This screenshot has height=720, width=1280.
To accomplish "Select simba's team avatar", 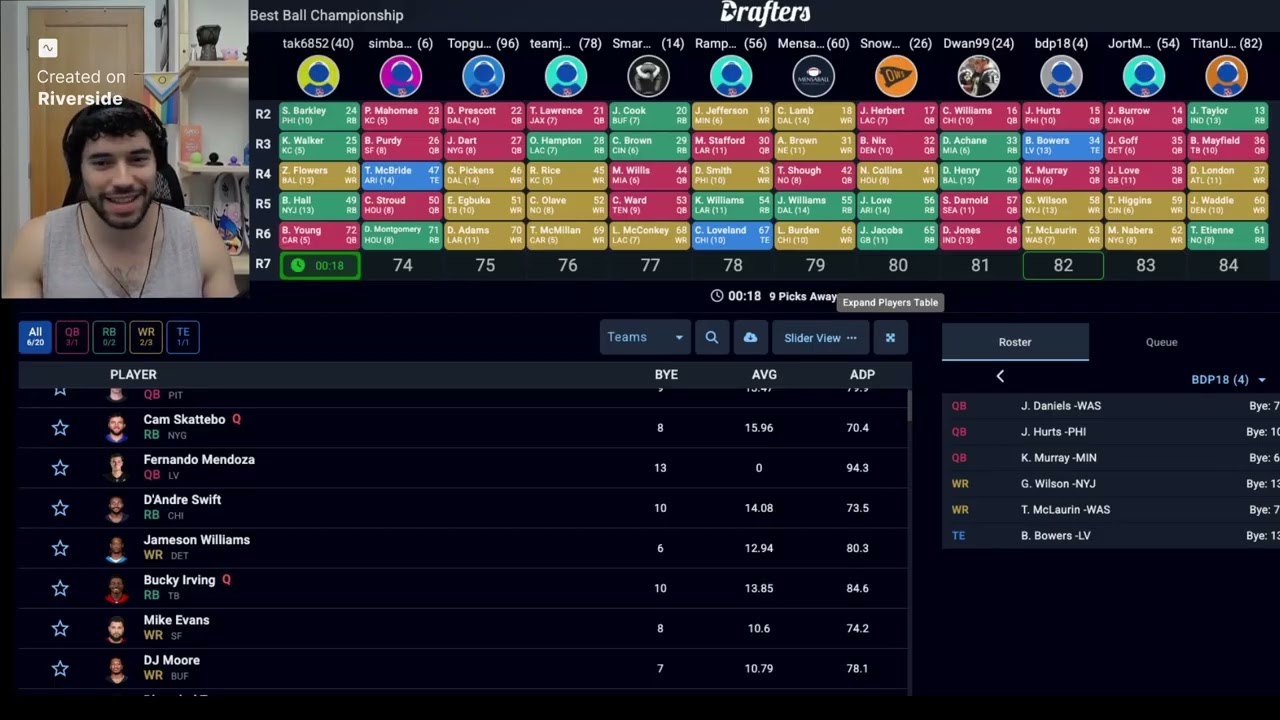I will (400, 76).
